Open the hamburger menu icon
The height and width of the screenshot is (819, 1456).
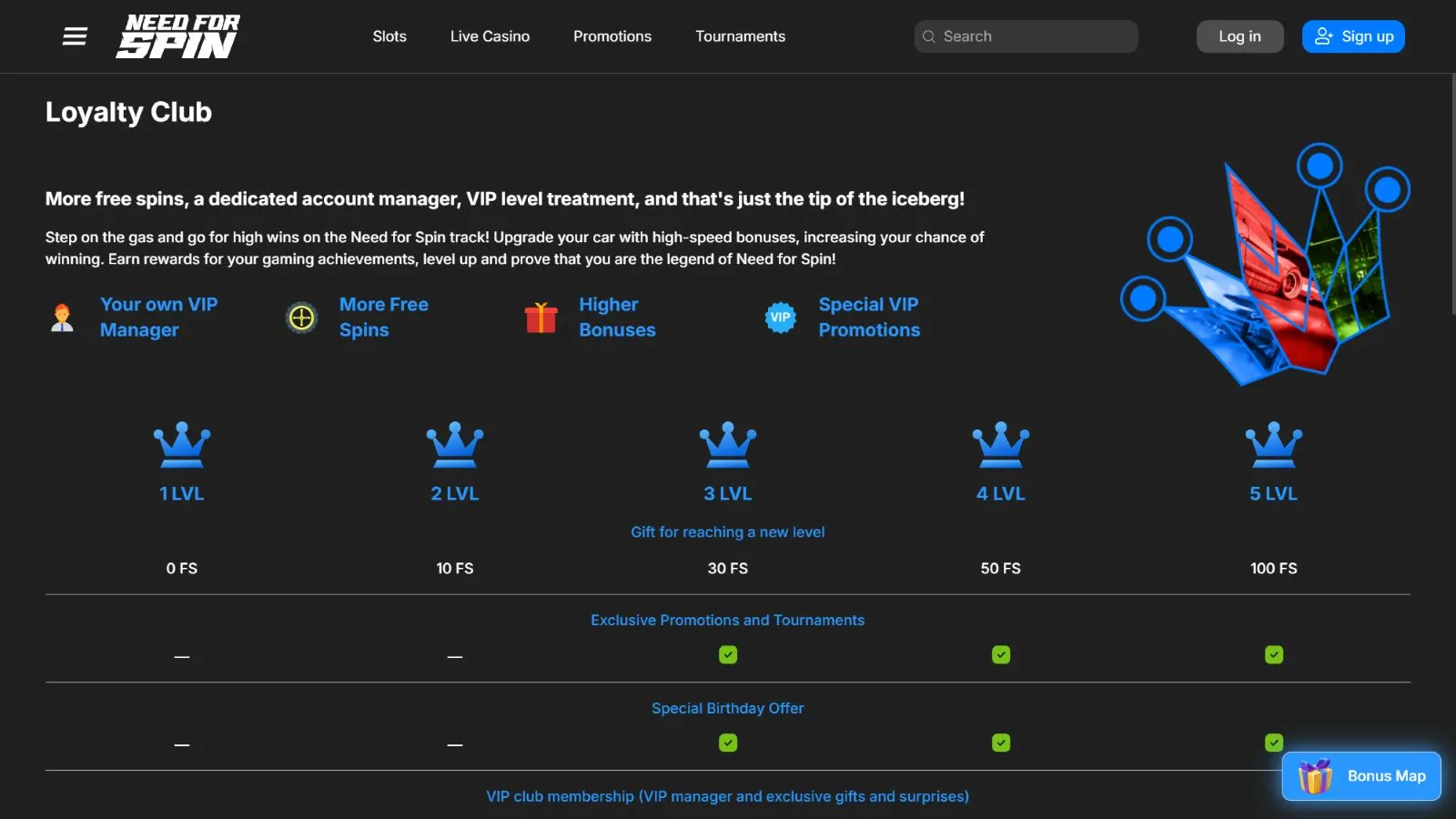click(75, 36)
